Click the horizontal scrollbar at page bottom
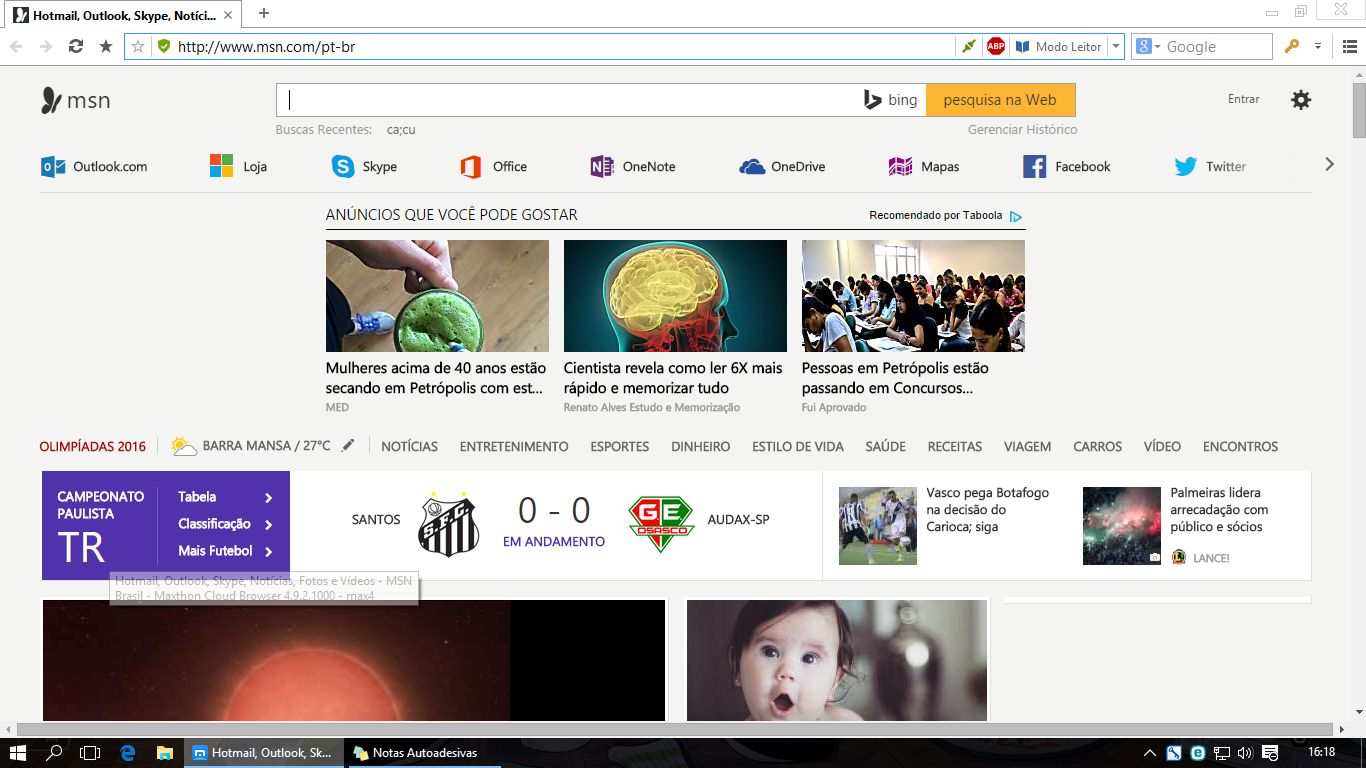1366x768 pixels. (x=676, y=730)
